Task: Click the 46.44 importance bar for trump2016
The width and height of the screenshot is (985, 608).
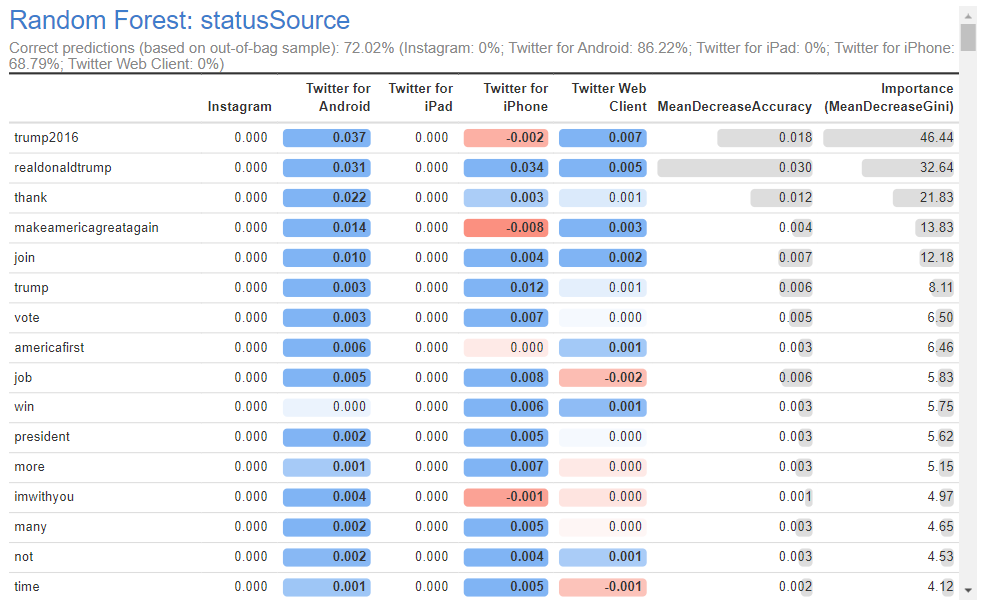Action: (x=889, y=138)
